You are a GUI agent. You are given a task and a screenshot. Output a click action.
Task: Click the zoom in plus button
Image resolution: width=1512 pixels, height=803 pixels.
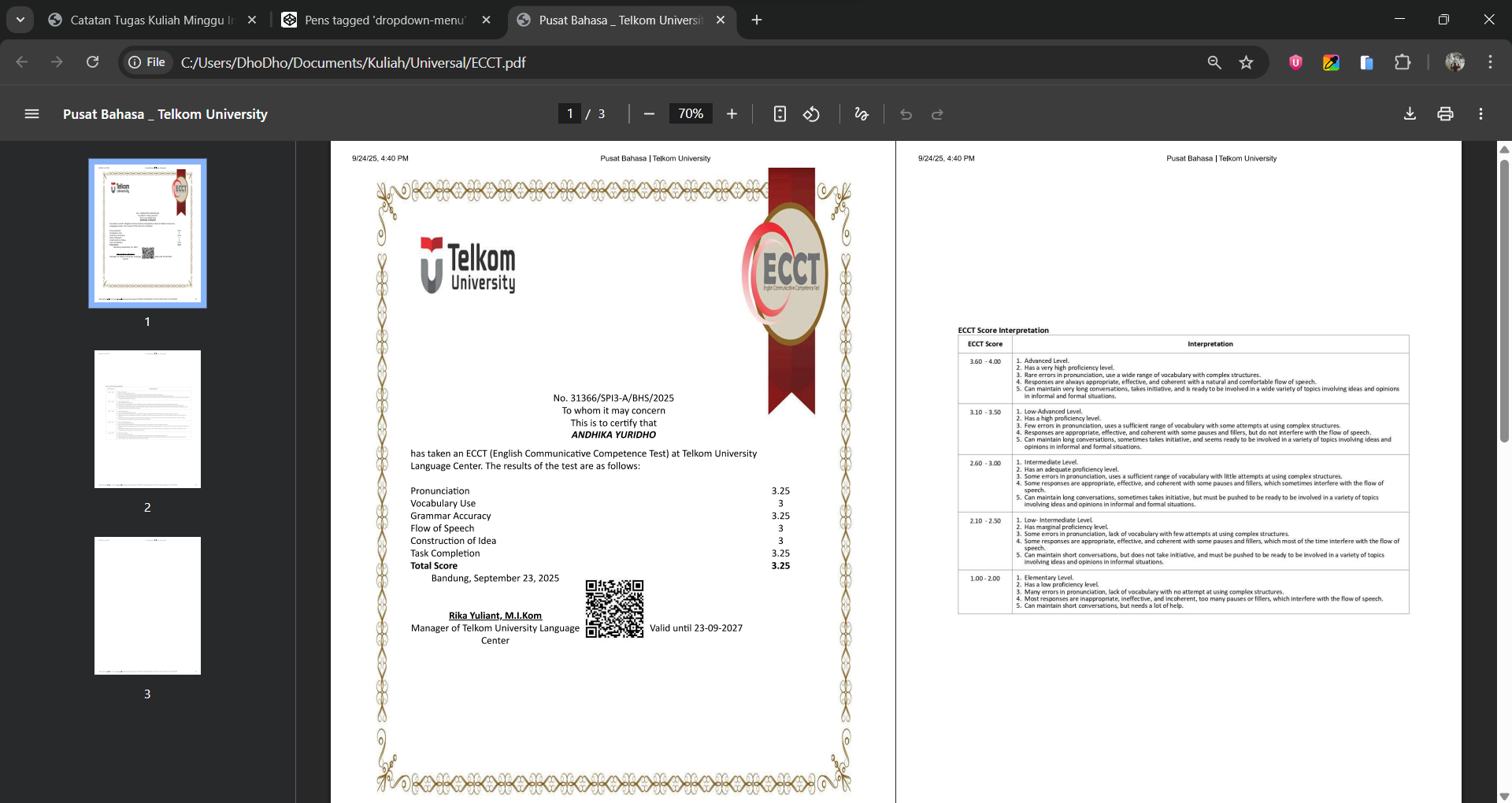(x=732, y=114)
